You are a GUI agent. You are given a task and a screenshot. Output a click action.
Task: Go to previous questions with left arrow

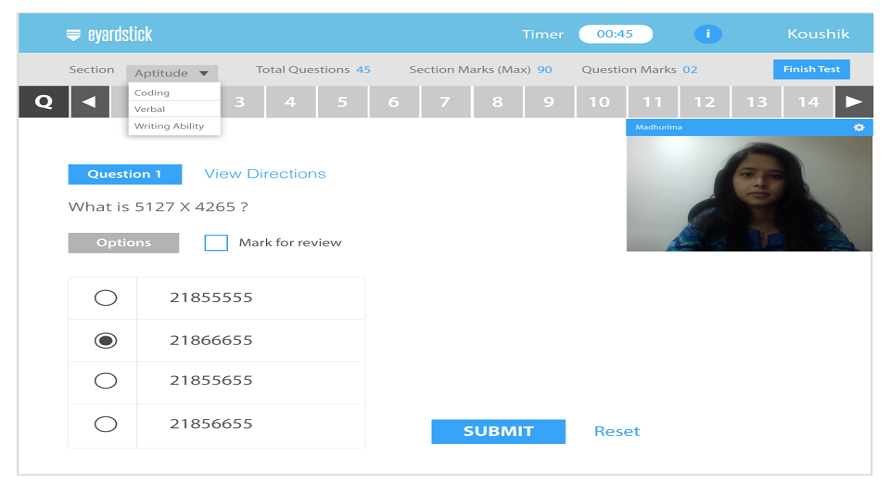coord(90,102)
